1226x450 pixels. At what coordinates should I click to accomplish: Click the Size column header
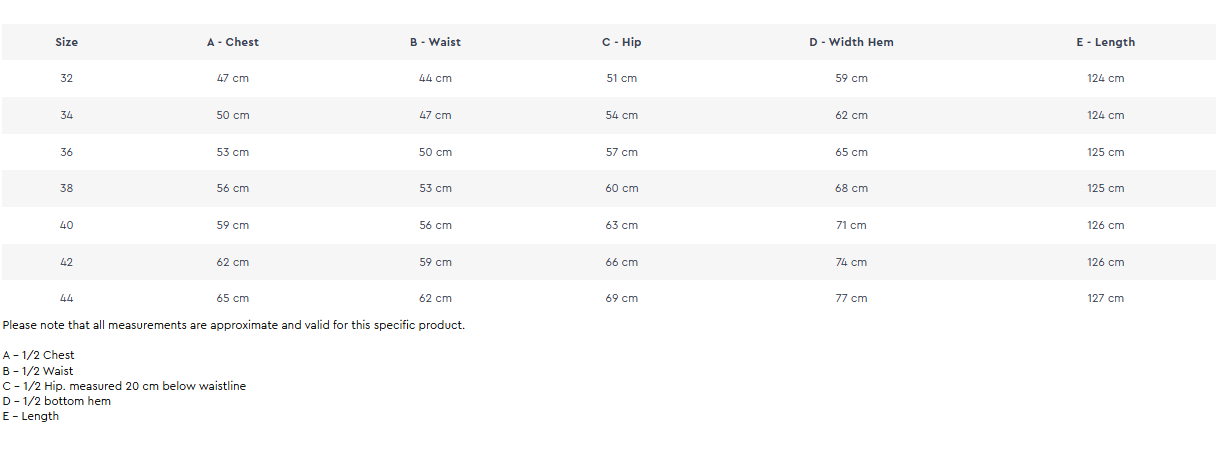pos(66,42)
